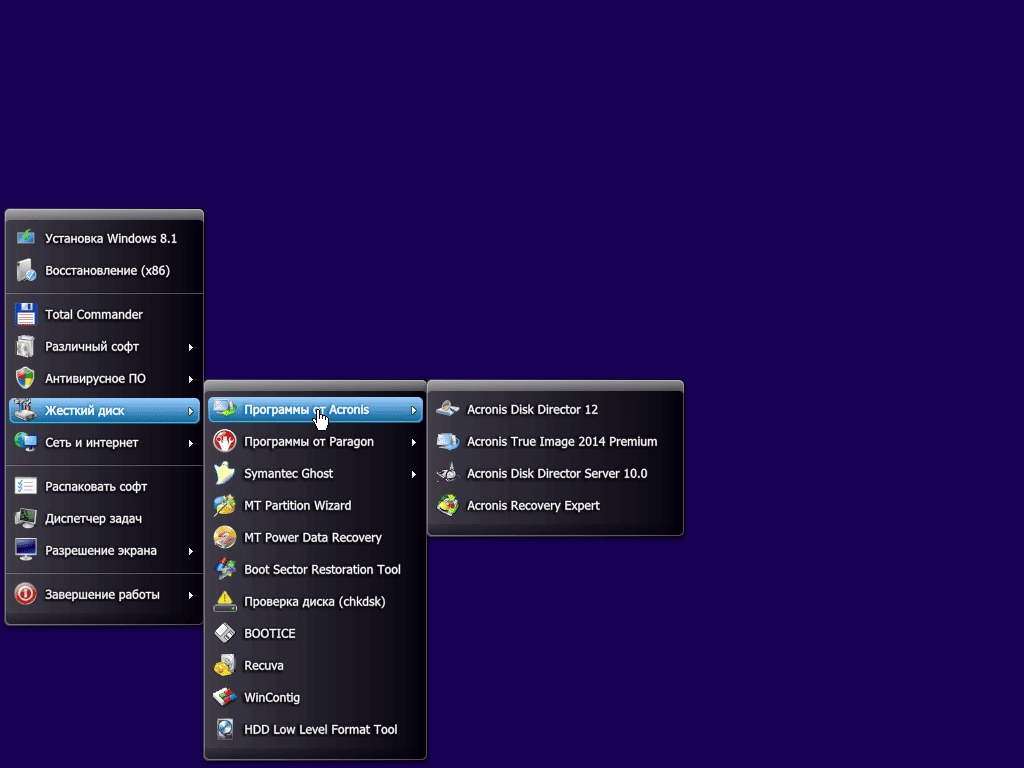Click the Разрешение экрана monitor icon
The height and width of the screenshot is (768, 1024).
click(x=25, y=550)
